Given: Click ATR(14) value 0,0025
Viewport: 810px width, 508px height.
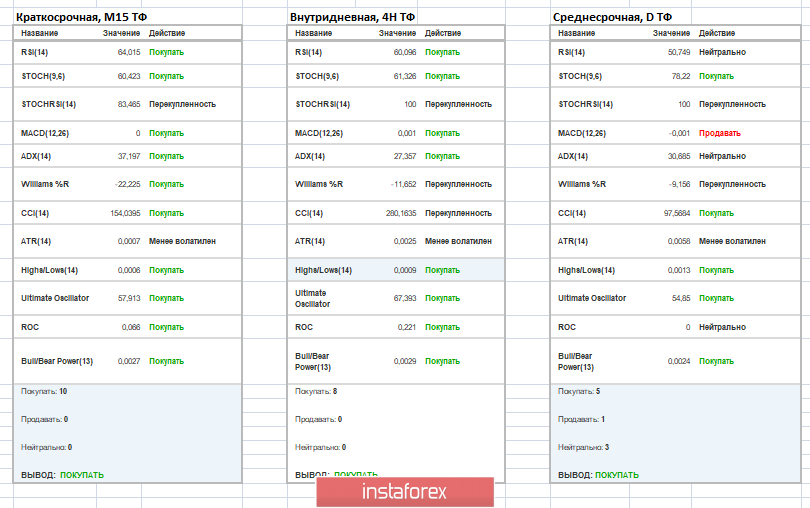Looking at the screenshot, I should click(x=404, y=241).
